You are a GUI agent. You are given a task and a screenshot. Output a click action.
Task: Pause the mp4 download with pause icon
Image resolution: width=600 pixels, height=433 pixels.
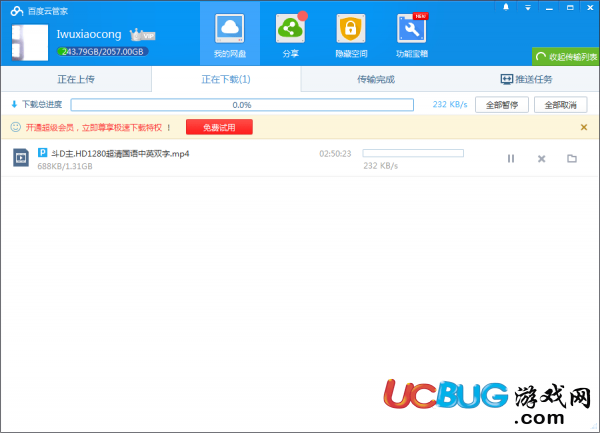point(511,158)
